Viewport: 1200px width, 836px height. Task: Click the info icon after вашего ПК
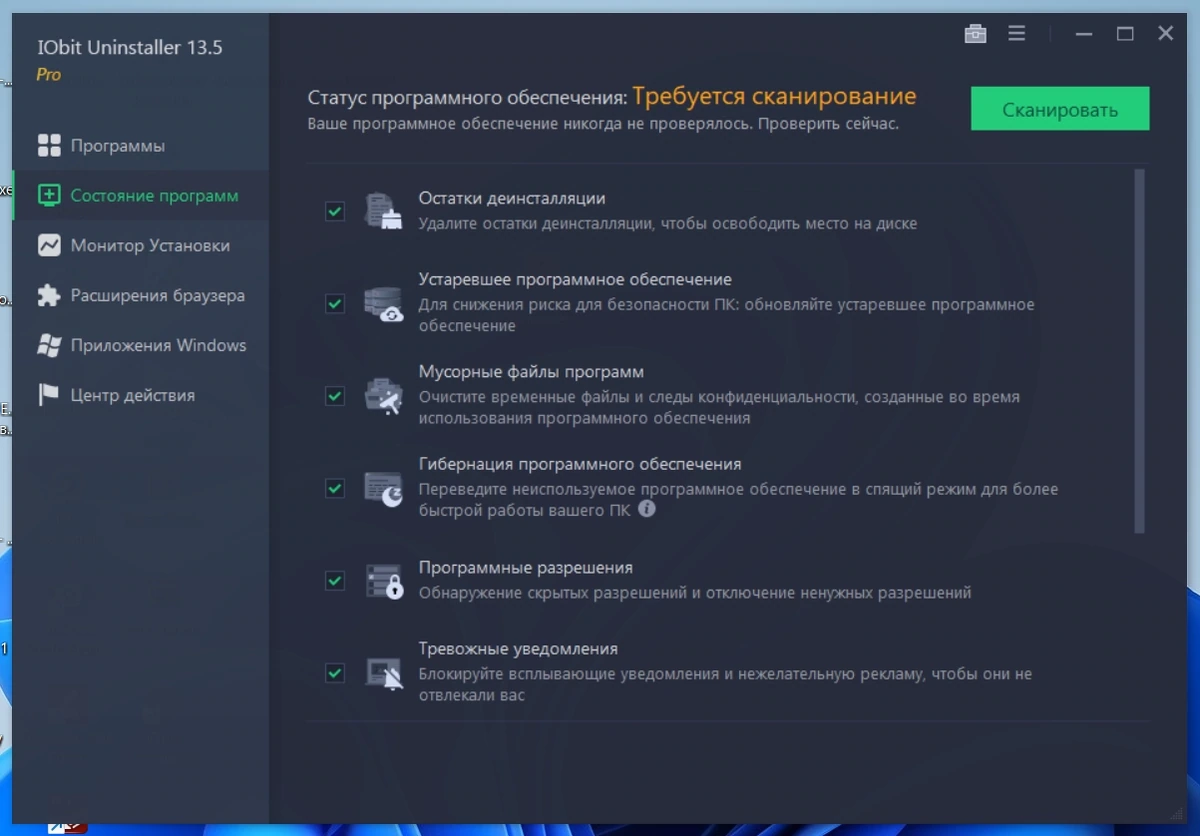(647, 508)
